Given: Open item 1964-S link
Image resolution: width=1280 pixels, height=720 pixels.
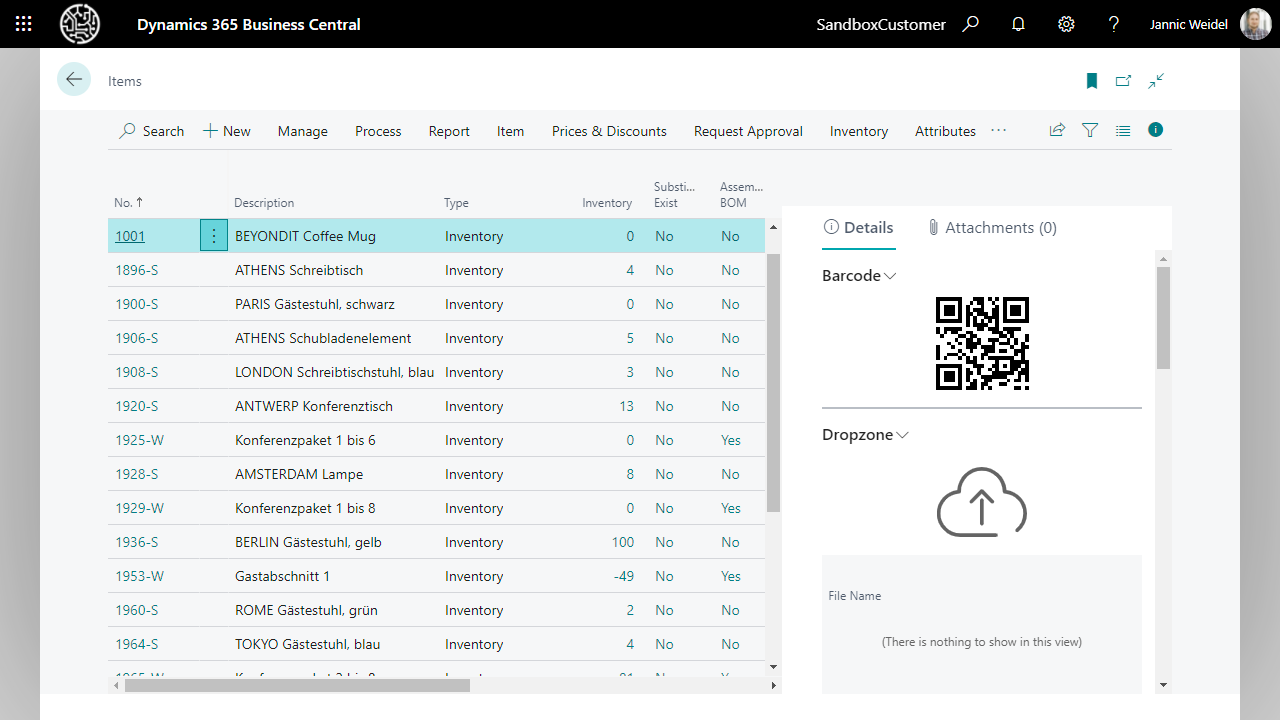Looking at the screenshot, I should 137,644.
